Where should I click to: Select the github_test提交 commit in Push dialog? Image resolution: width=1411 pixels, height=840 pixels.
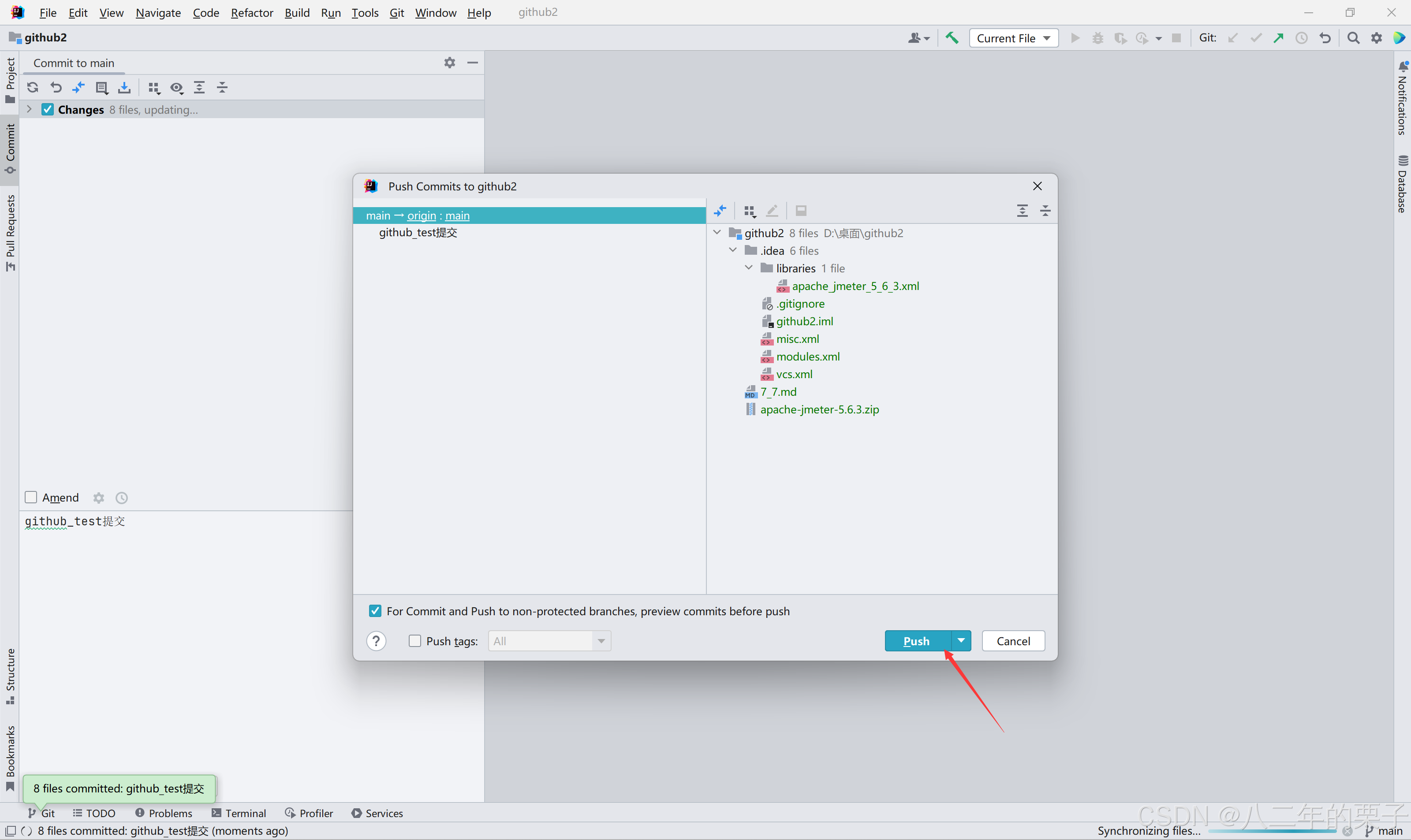pos(418,233)
